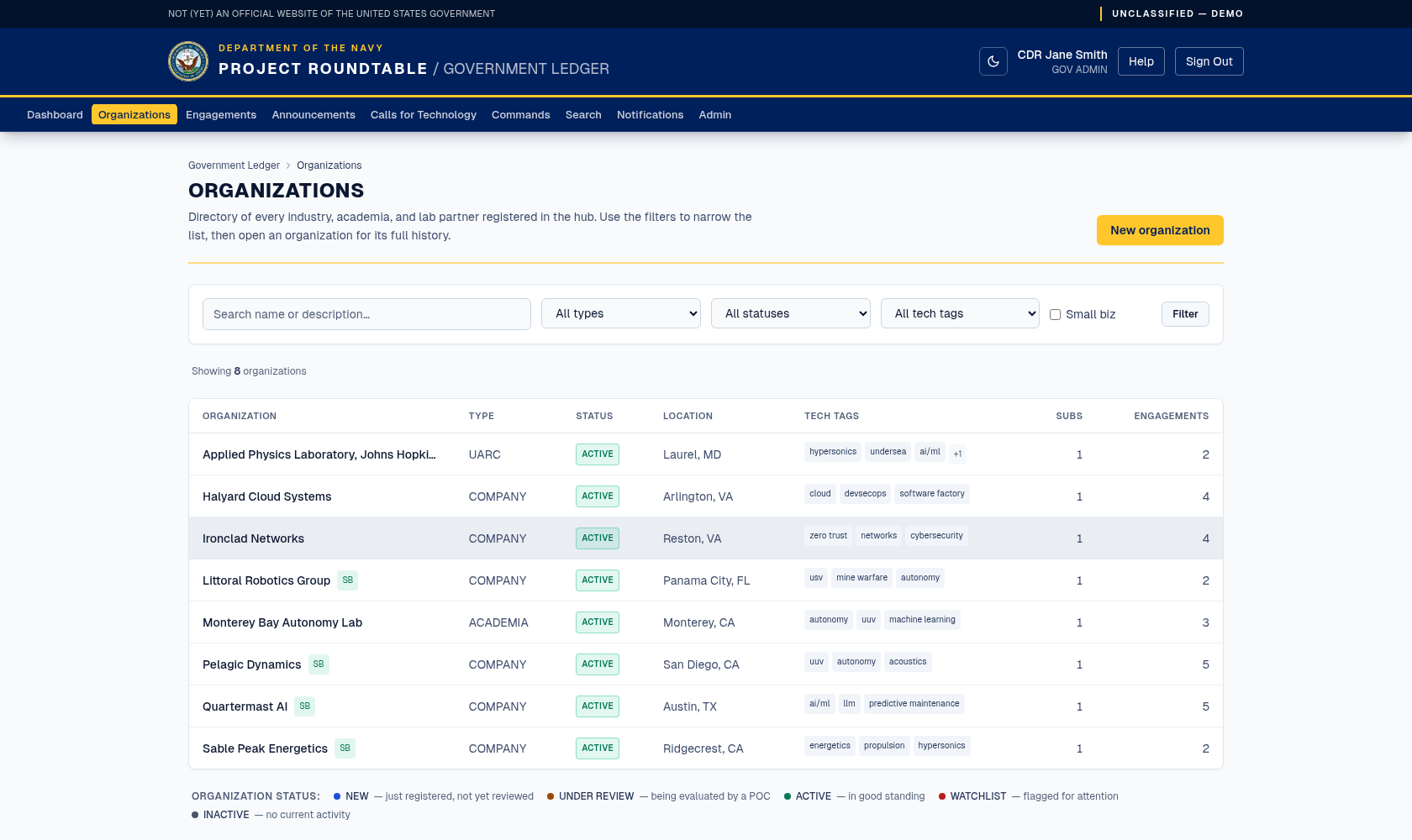This screenshot has width=1412, height=840.
Task: Open Ironclad Networks organization
Action: pos(253,538)
